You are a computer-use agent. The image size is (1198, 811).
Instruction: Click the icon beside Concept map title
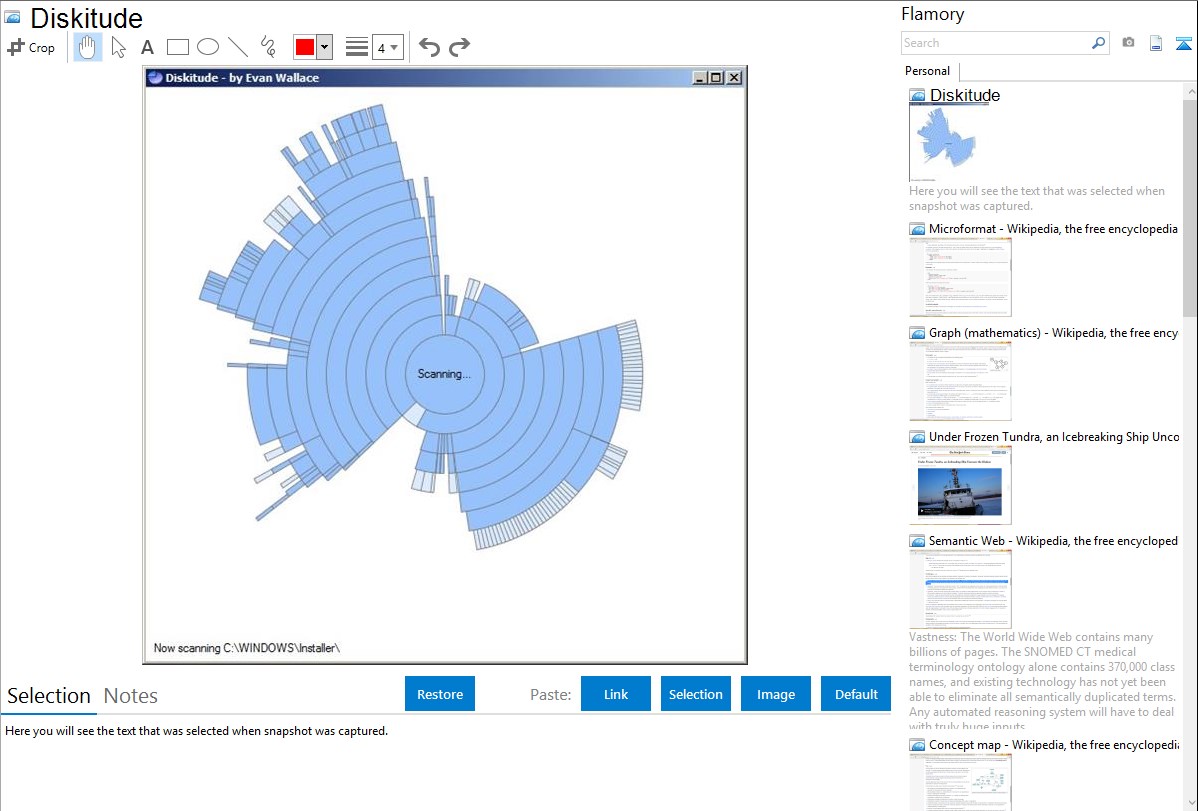[x=918, y=745]
